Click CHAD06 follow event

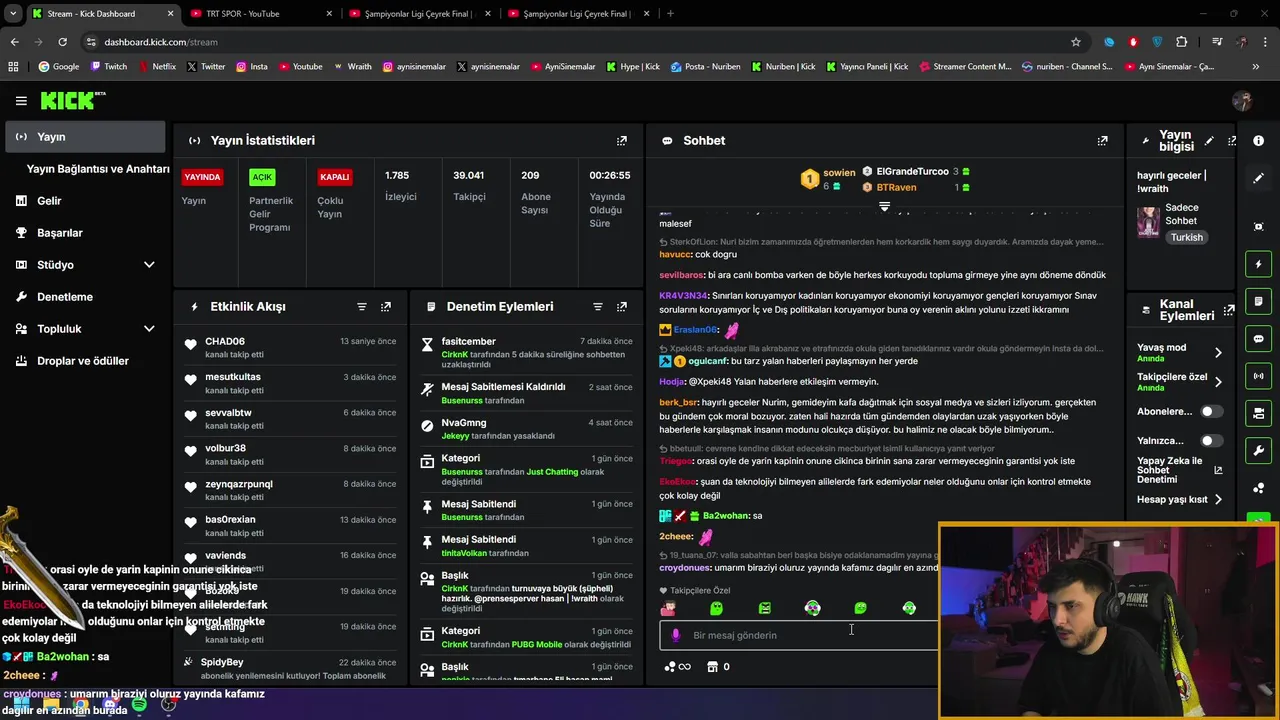(290, 347)
